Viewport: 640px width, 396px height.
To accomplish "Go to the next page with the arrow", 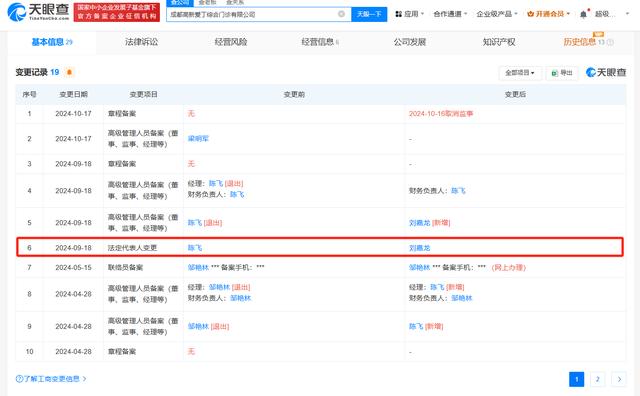I will [x=619, y=379].
